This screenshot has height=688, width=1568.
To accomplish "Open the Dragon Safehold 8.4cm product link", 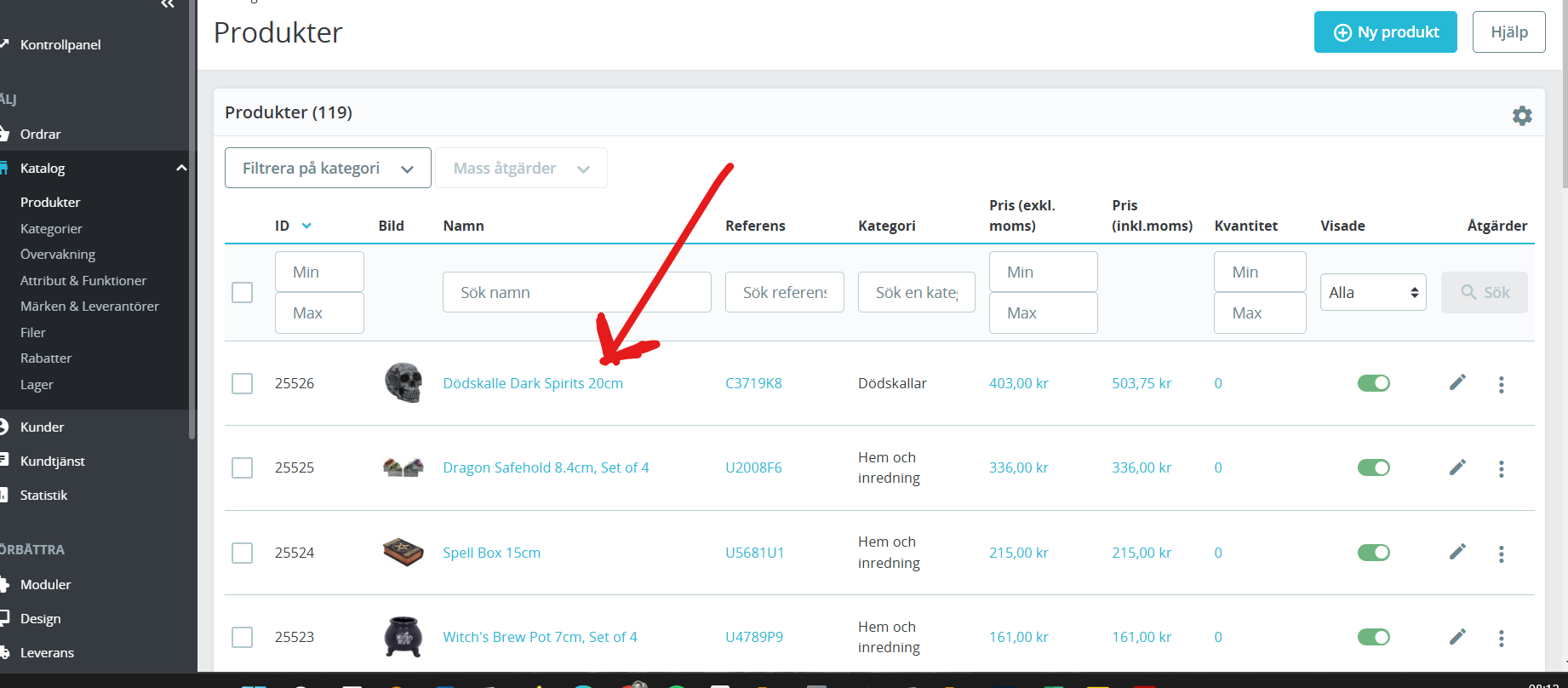I will point(546,467).
